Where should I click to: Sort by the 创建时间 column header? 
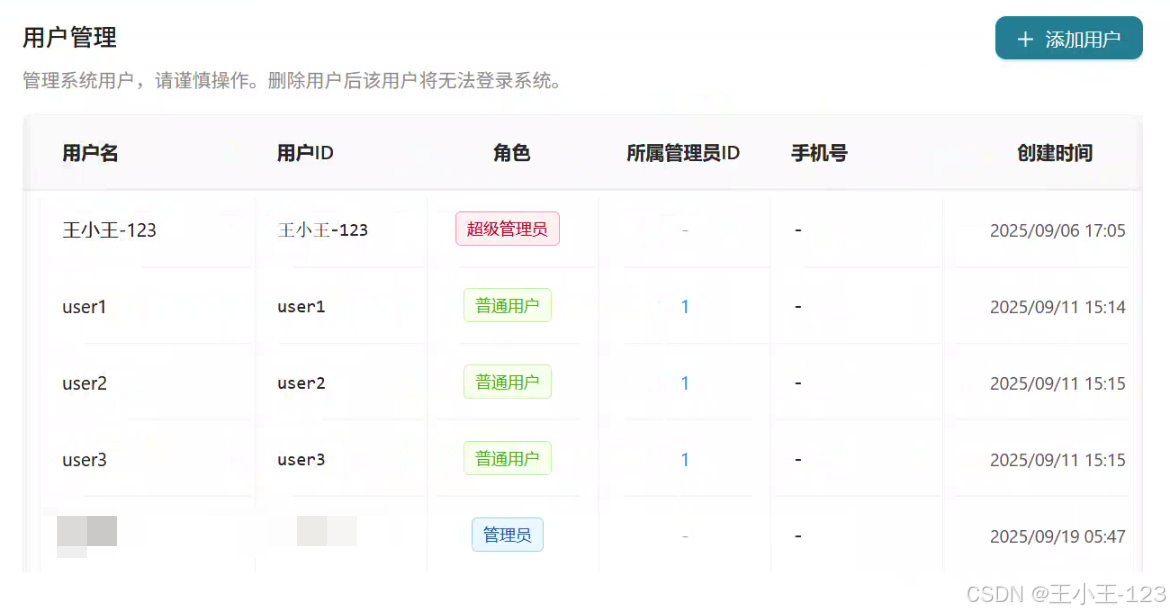tap(1054, 153)
